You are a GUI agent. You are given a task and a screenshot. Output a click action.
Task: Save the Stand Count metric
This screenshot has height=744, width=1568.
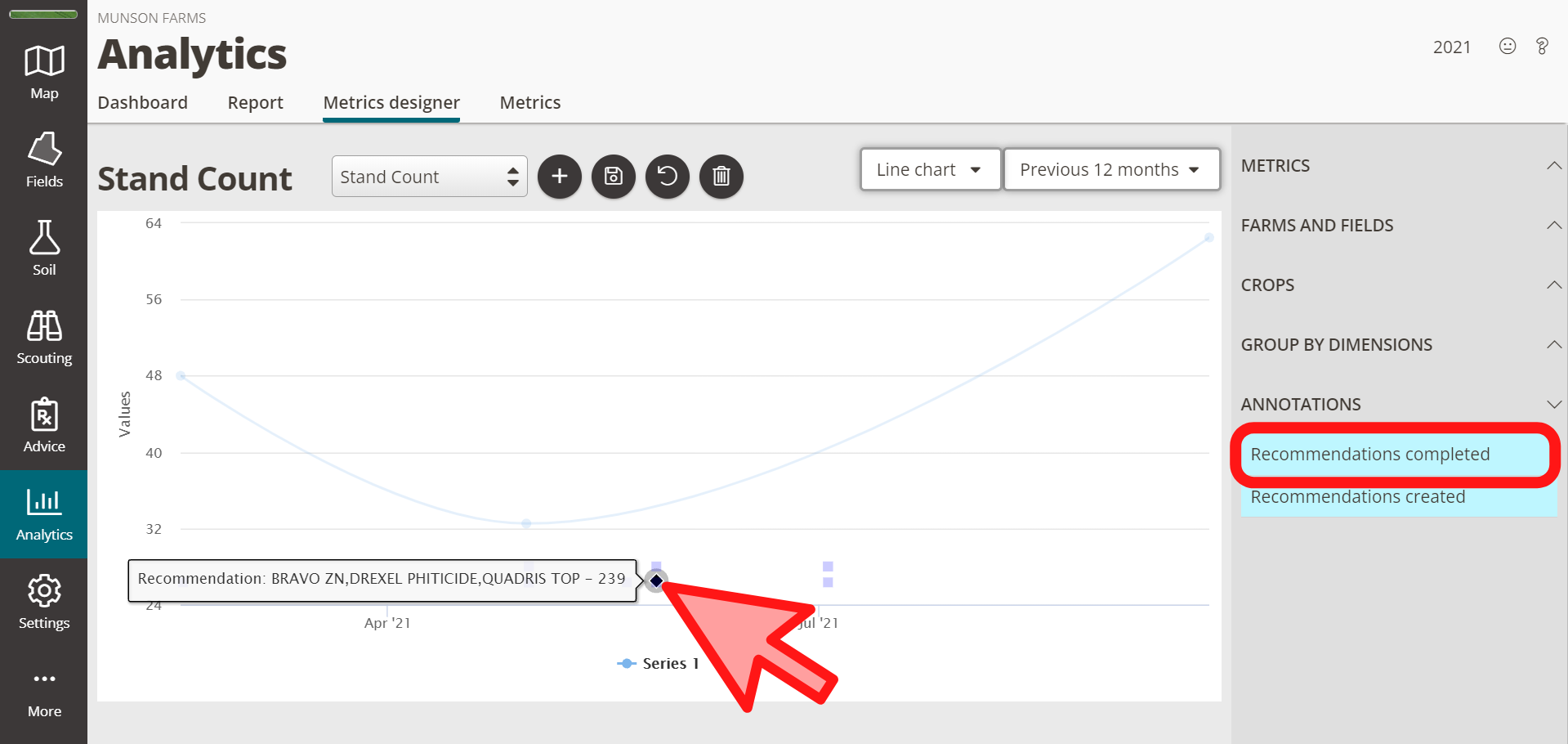[614, 176]
